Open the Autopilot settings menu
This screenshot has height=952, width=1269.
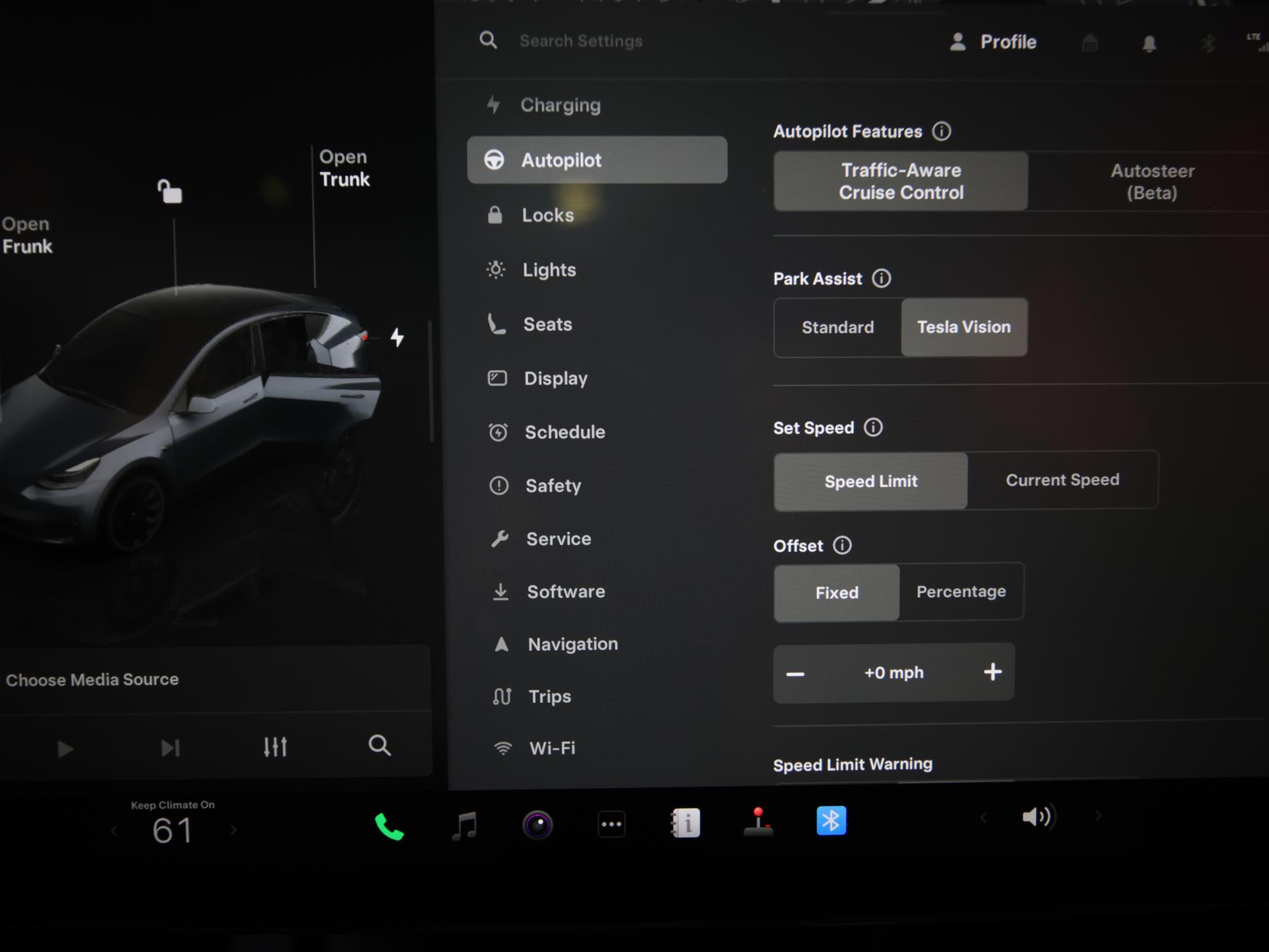tap(597, 160)
